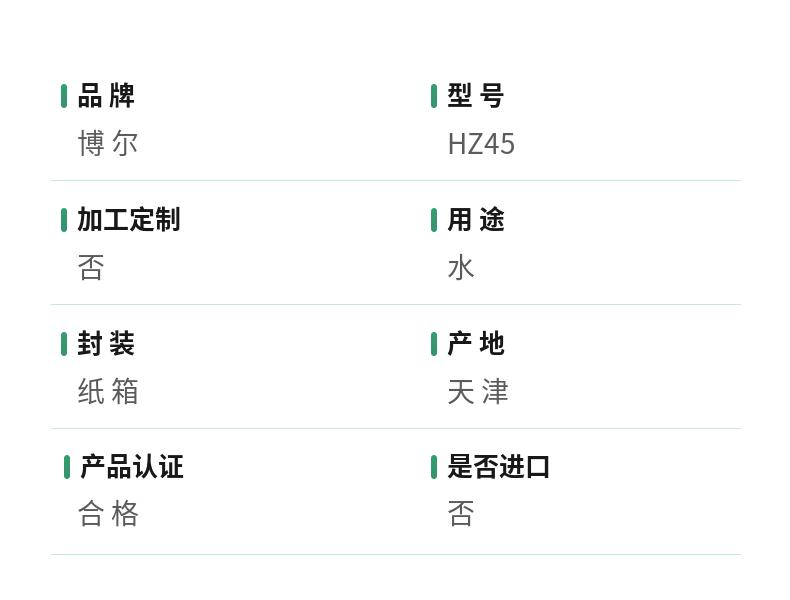Click the 是否进口 label heading

(x=499, y=466)
